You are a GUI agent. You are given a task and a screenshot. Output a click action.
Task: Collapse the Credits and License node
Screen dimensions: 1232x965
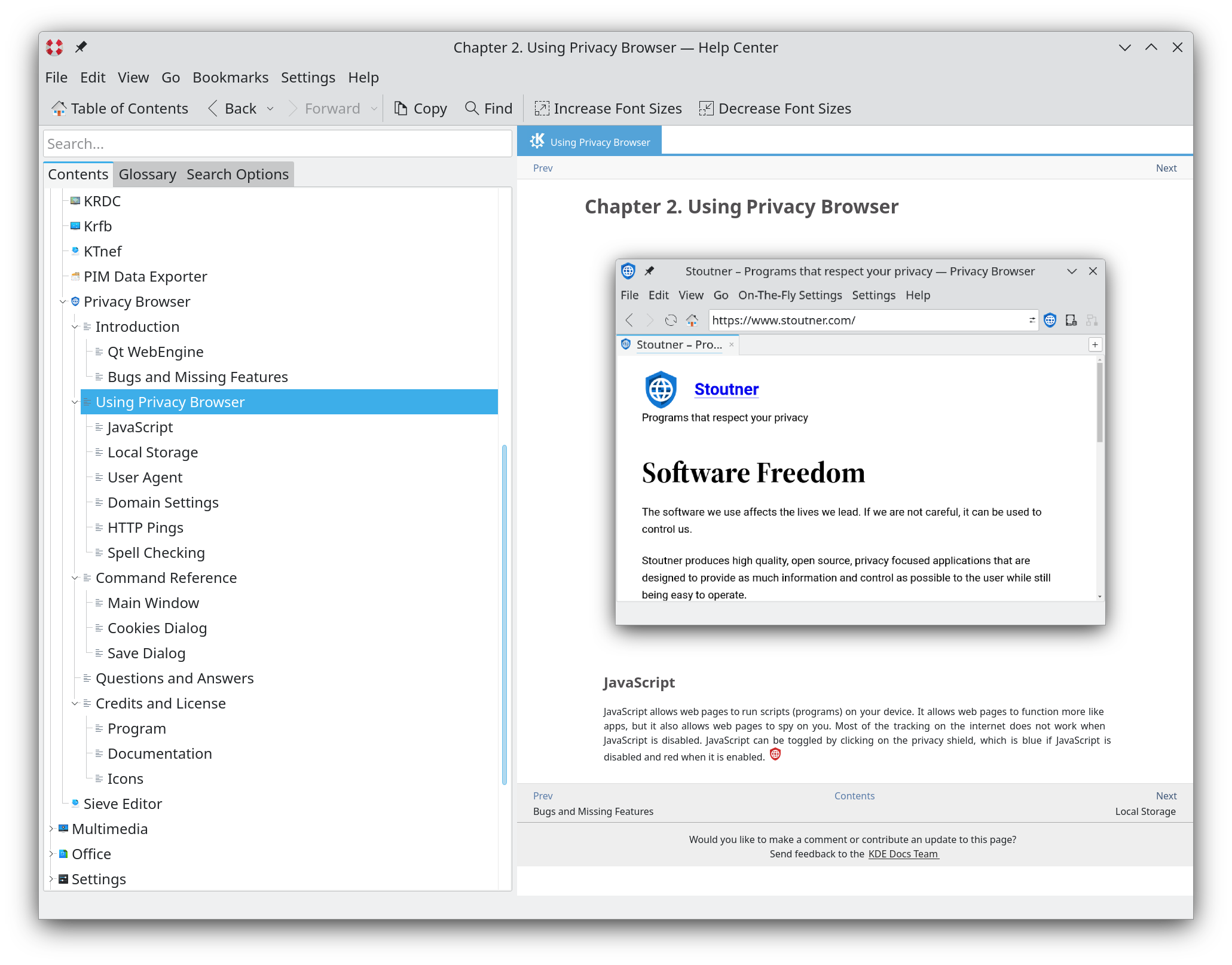75,704
